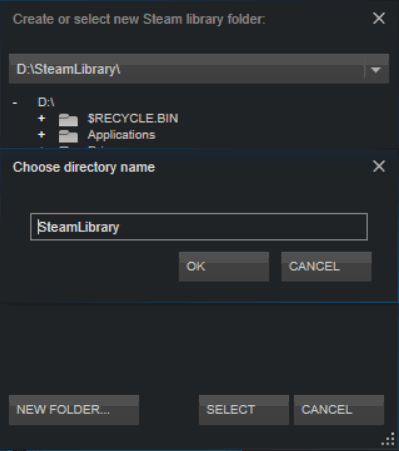The width and height of the screenshot is (399, 451).
Task: Select the $RECYCLE.BIN folder name
Action: coord(133,119)
